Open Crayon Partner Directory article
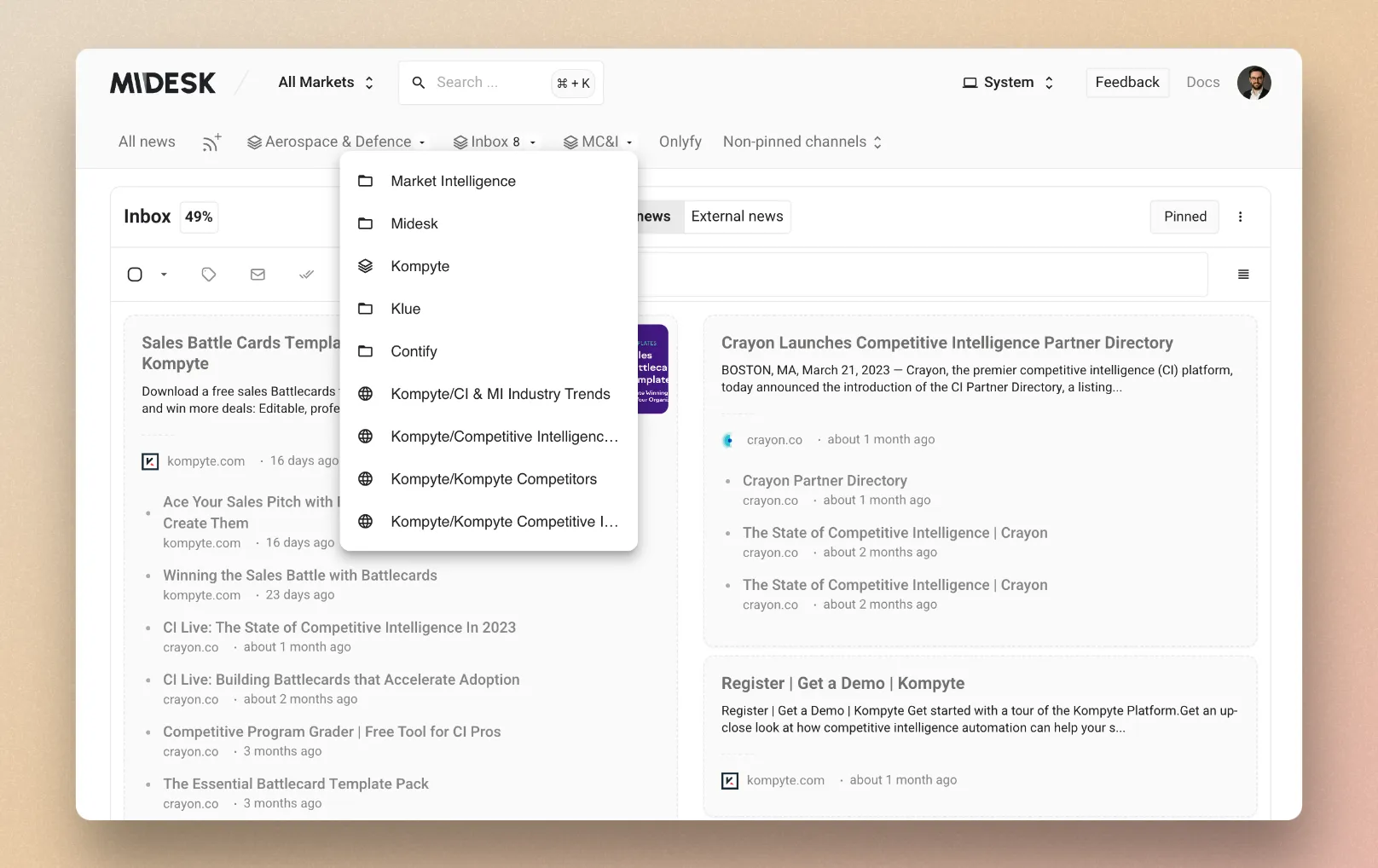1378x868 pixels. 825,481
